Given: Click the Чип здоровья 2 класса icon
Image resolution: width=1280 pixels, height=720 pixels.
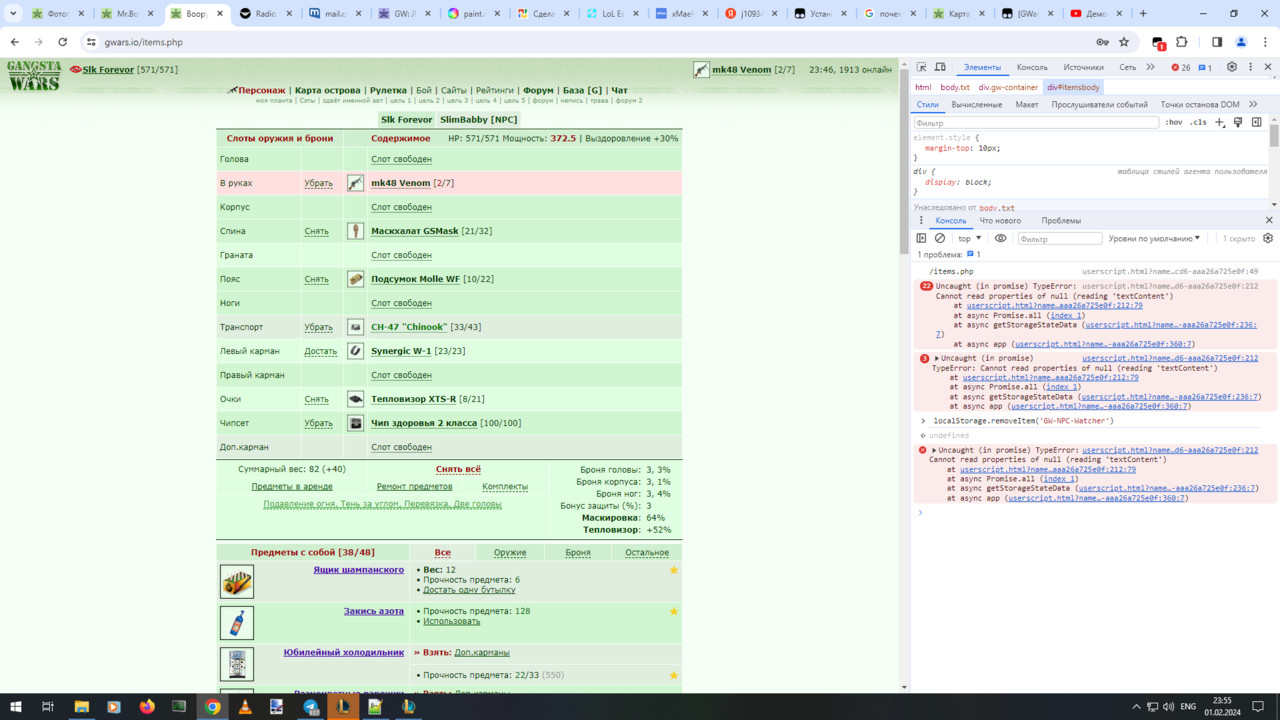Looking at the screenshot, I should pyautogui.click(x=355, y=423).
